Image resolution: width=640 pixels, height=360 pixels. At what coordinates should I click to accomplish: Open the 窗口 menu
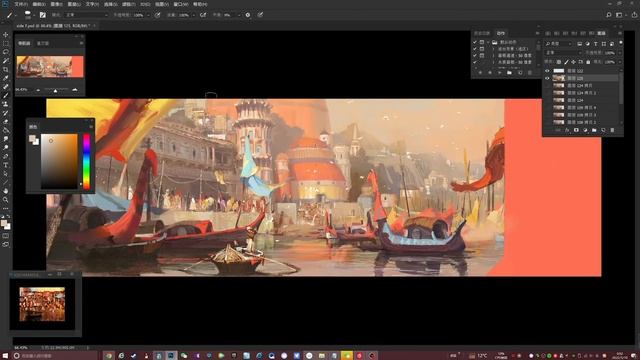181,4
